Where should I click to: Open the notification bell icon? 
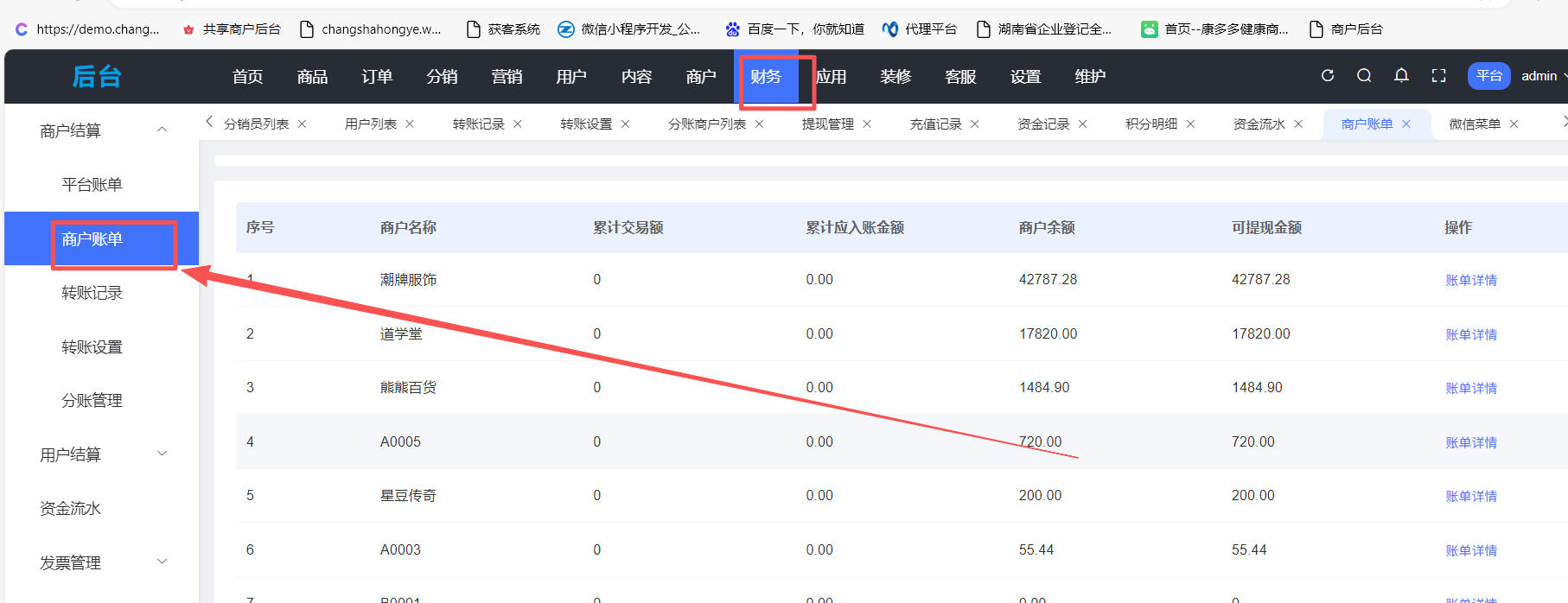(1401, 76)
